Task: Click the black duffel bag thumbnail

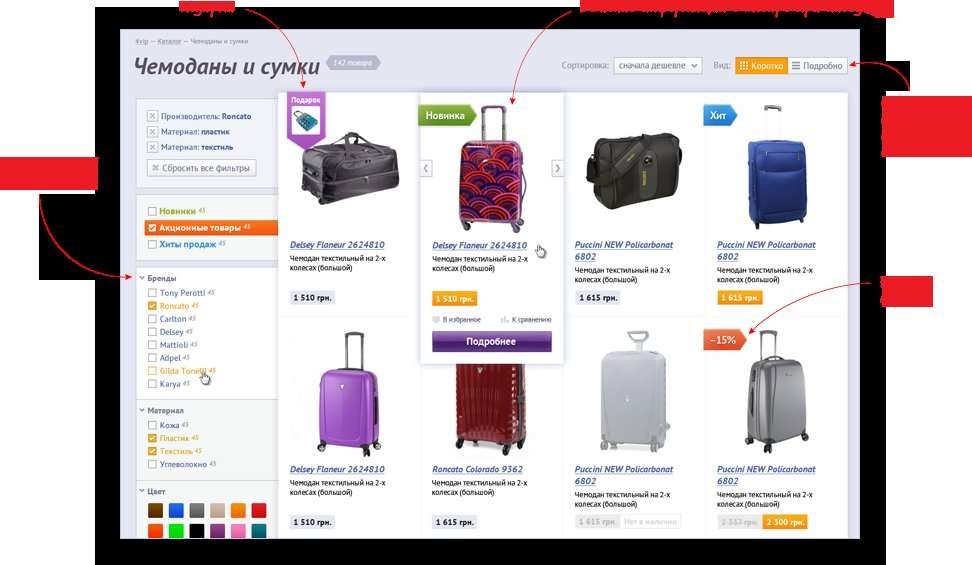Action: [x=350, y=167]
